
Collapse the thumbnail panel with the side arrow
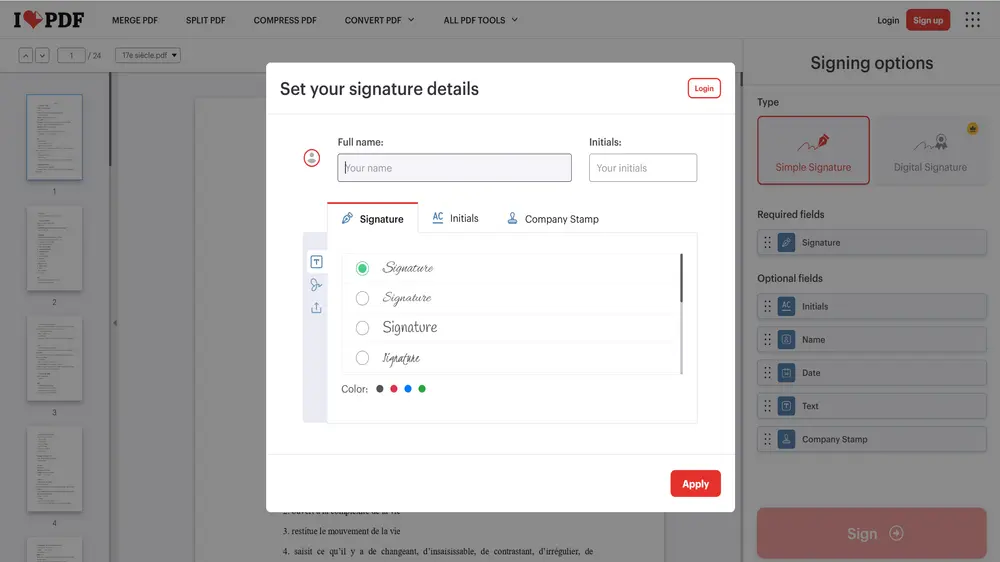point(115,323)
